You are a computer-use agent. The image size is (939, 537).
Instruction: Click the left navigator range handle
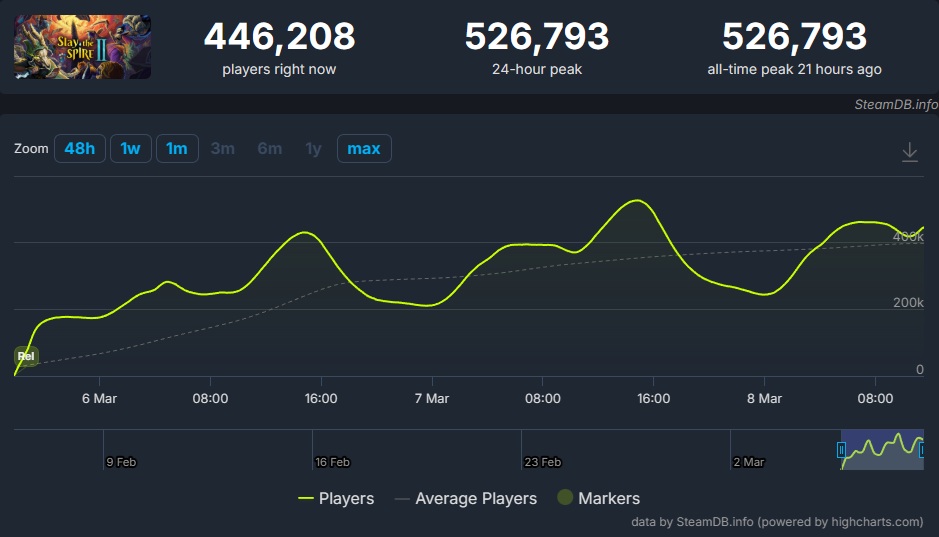(841, 450)
